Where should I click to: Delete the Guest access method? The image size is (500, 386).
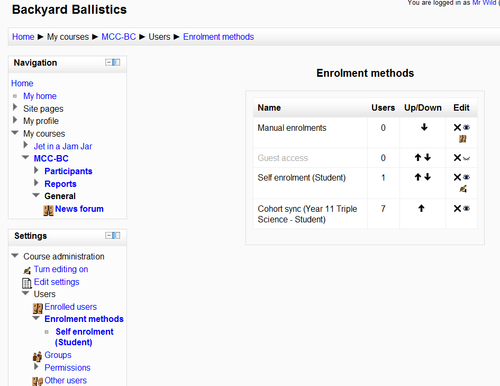pyautogui.click(x=457, y=157)
